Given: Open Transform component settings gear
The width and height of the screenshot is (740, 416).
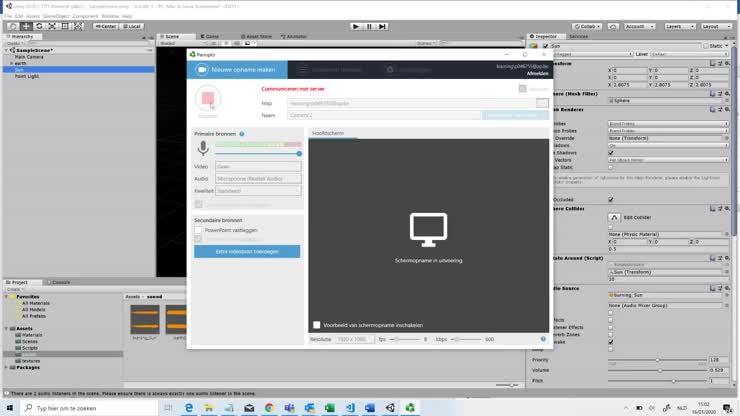Looking at the screenshot, I should 727,63.
